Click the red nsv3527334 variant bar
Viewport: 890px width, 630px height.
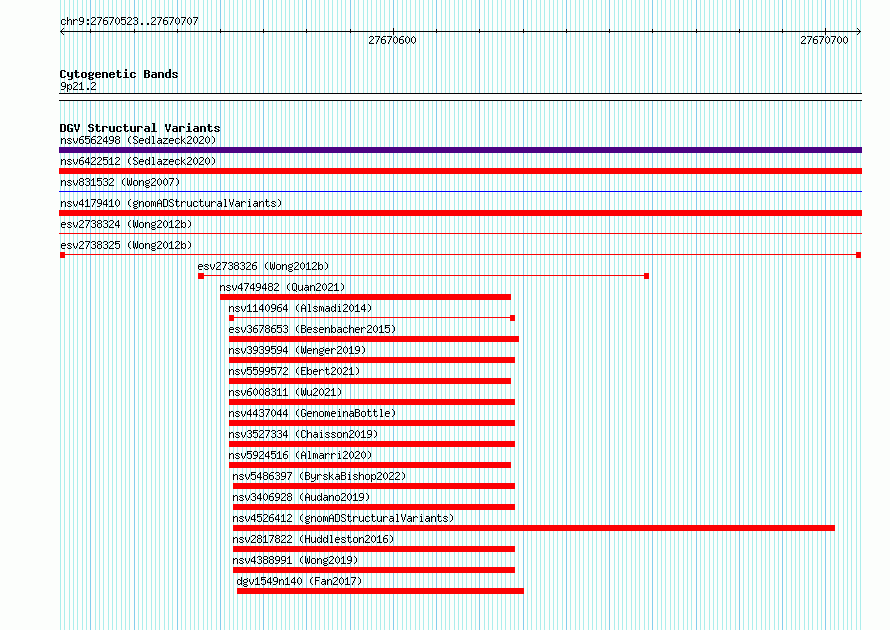[372, 444]
